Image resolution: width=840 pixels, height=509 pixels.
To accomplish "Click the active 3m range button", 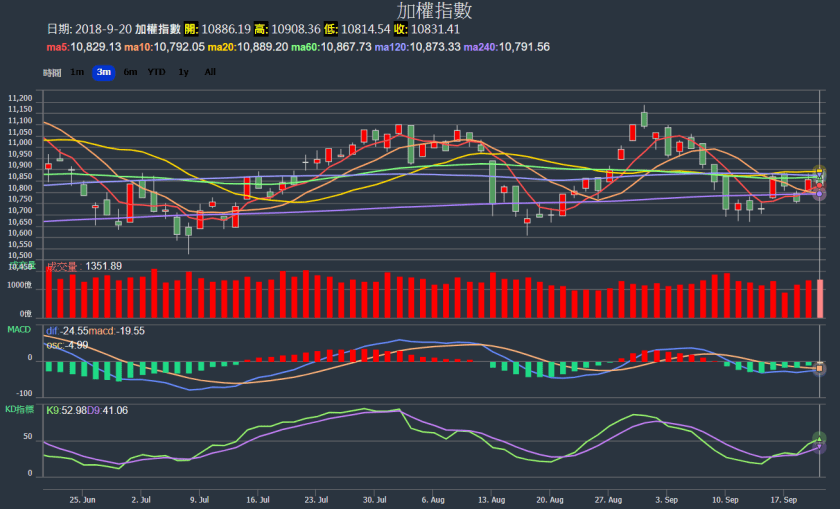I will tap(103, 72).
